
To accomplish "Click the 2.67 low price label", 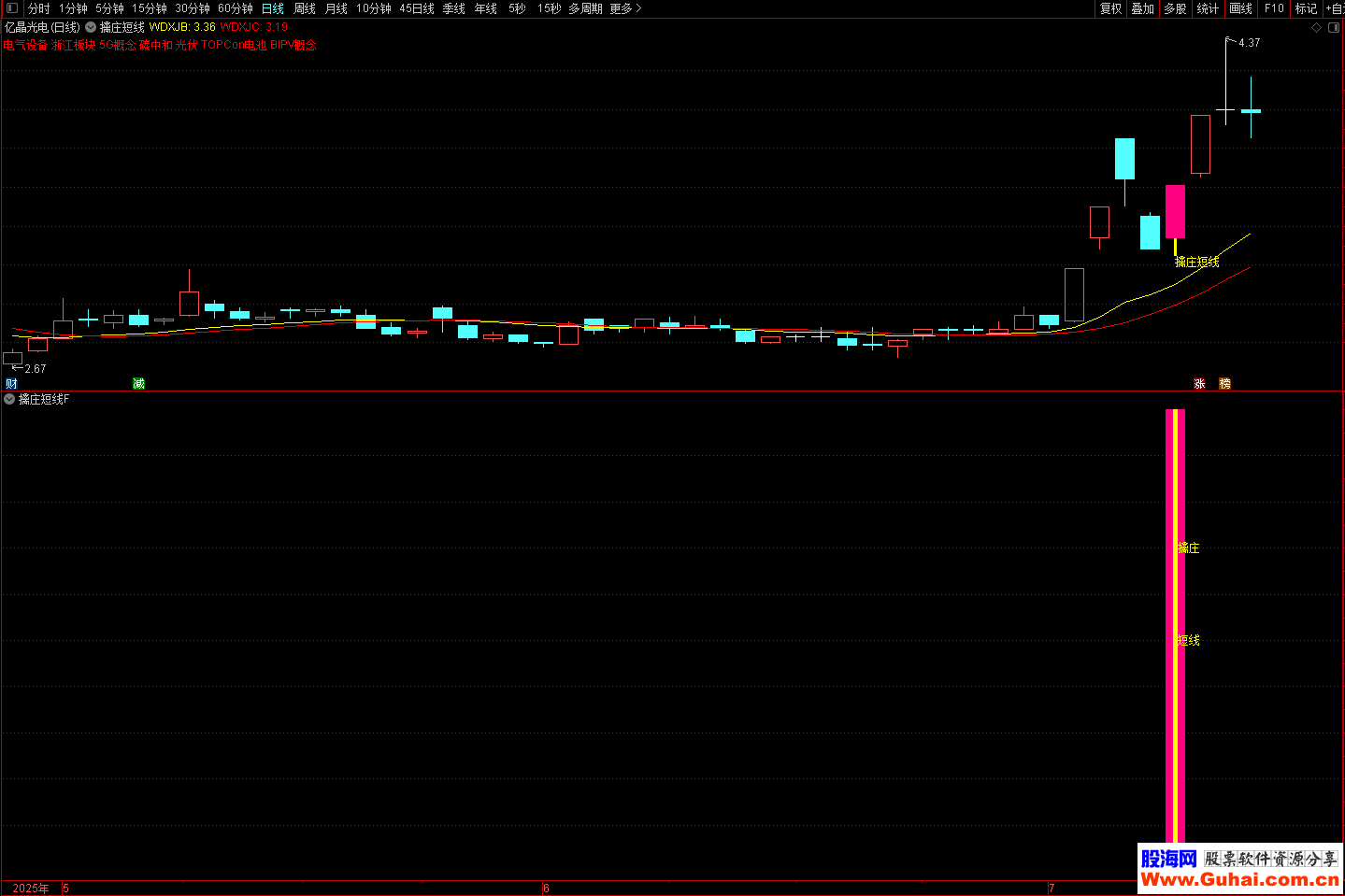I will coord(36,369).
